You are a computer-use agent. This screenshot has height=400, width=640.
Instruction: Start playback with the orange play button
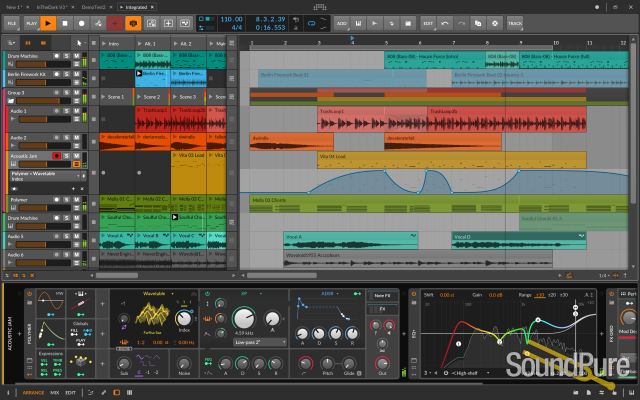tap(48, 23)
